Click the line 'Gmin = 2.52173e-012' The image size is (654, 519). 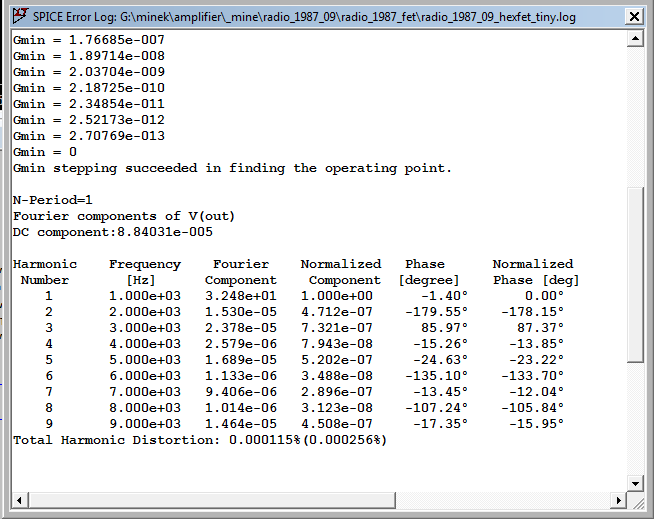(x=89, y=120)
